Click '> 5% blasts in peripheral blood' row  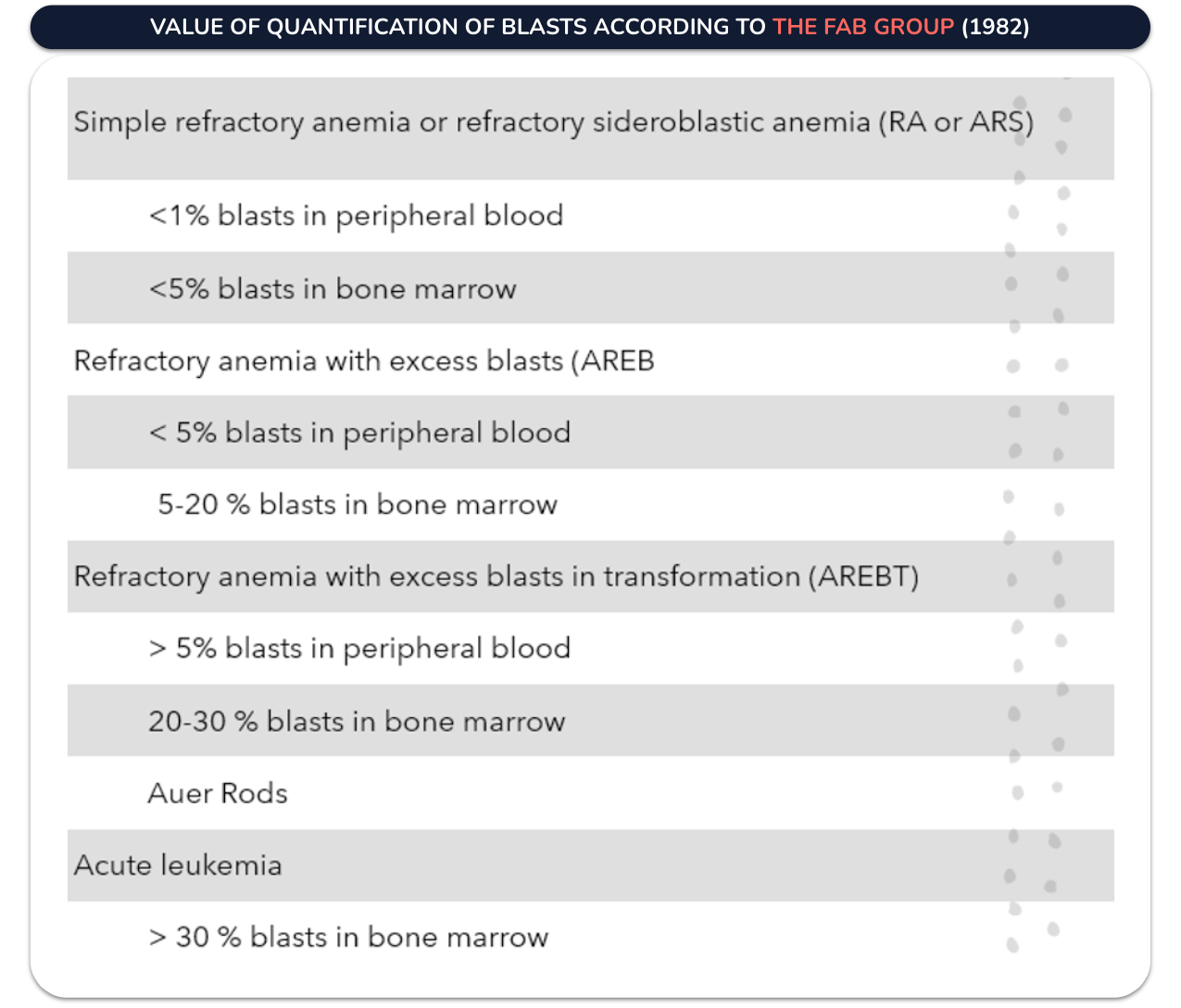tap(590, 649)
